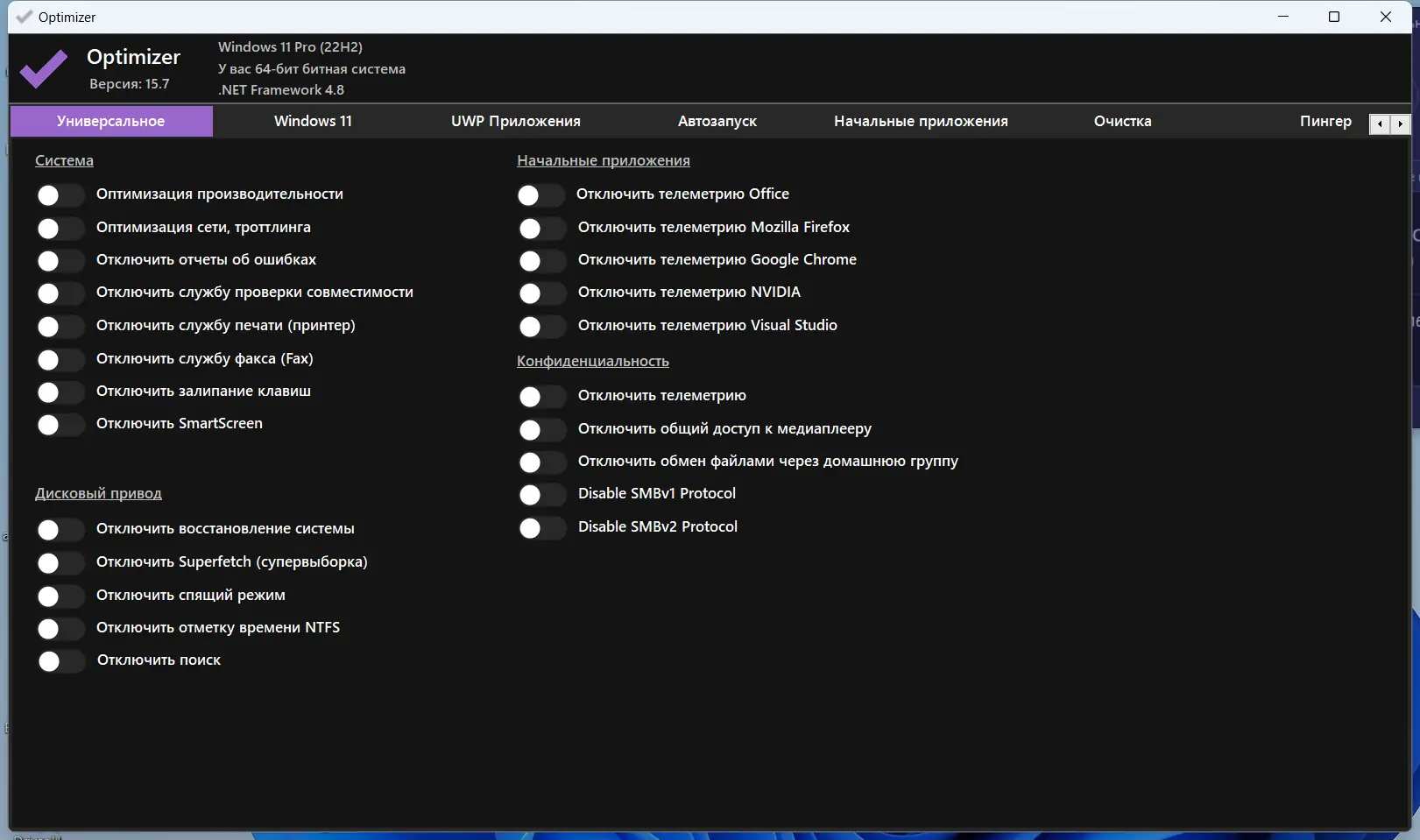Select the Универсальное tab
This screenshot has width=1420, height=840.
[x=111, y=121]
